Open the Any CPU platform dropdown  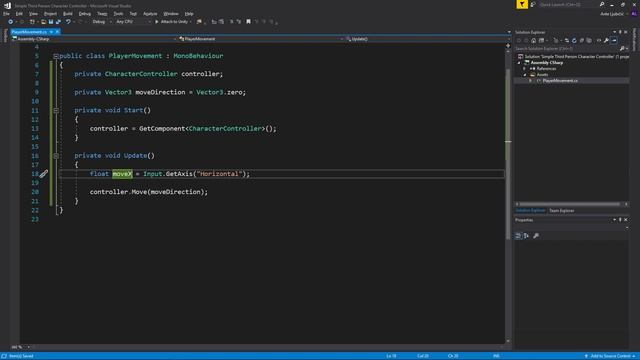(133, 22)
